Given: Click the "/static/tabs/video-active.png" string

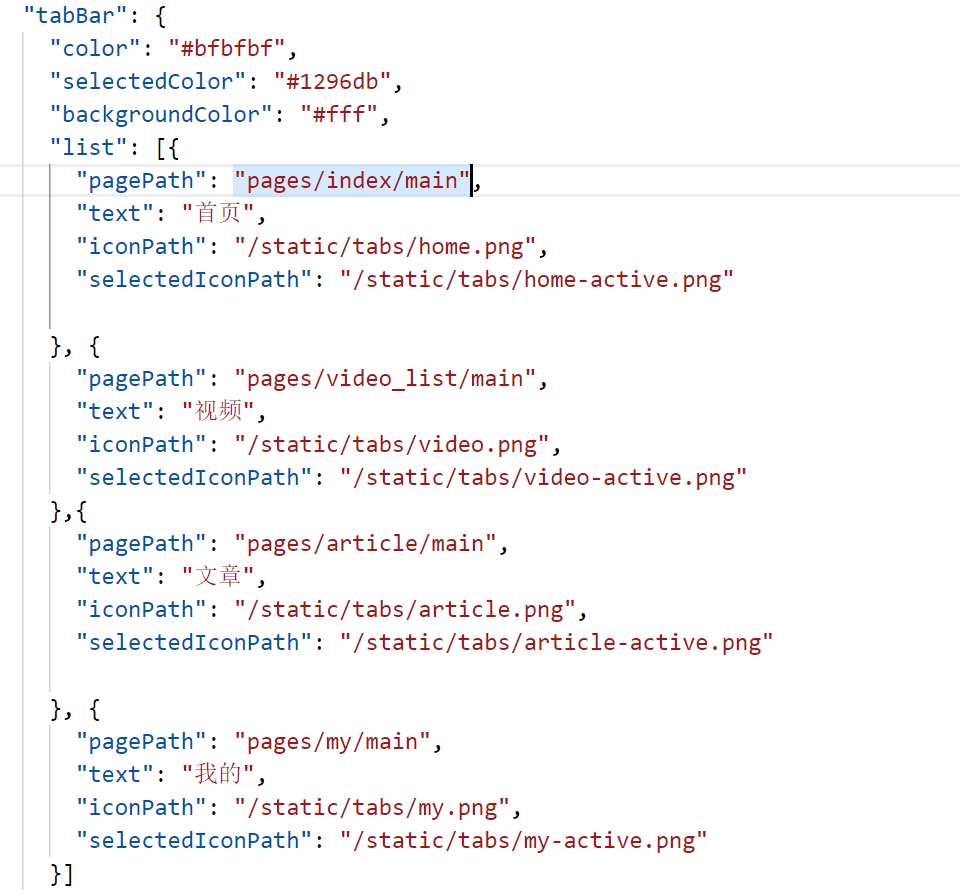Looking at the screenshot, I should tap(543, 478).
